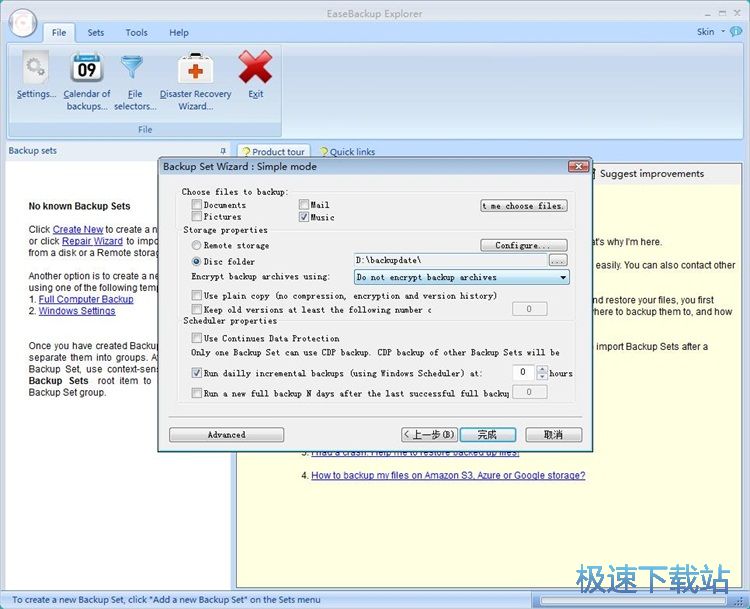Increase the hours spinner value
The image size is (750, 609).
pos(542,369)
